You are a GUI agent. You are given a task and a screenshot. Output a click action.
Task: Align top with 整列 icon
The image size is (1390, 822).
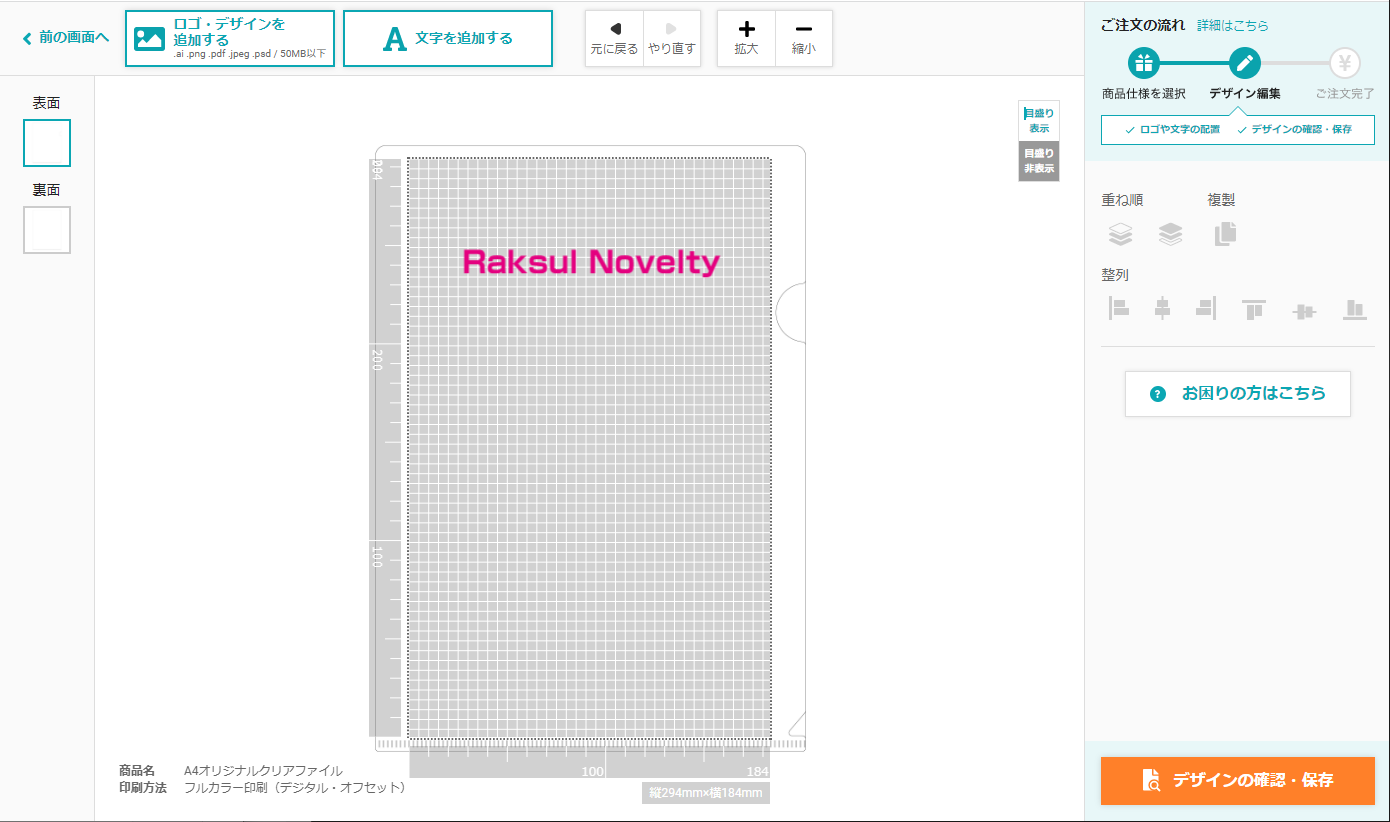[x=1254, y=309]
